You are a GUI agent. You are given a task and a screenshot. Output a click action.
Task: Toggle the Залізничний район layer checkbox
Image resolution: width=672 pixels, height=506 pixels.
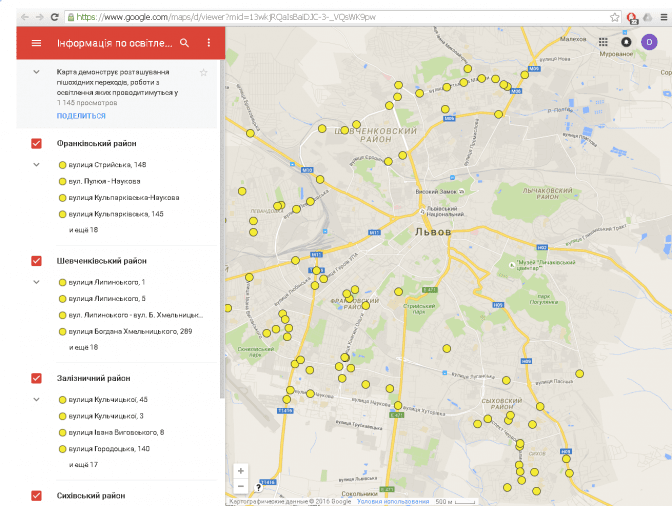pos(37,378)
